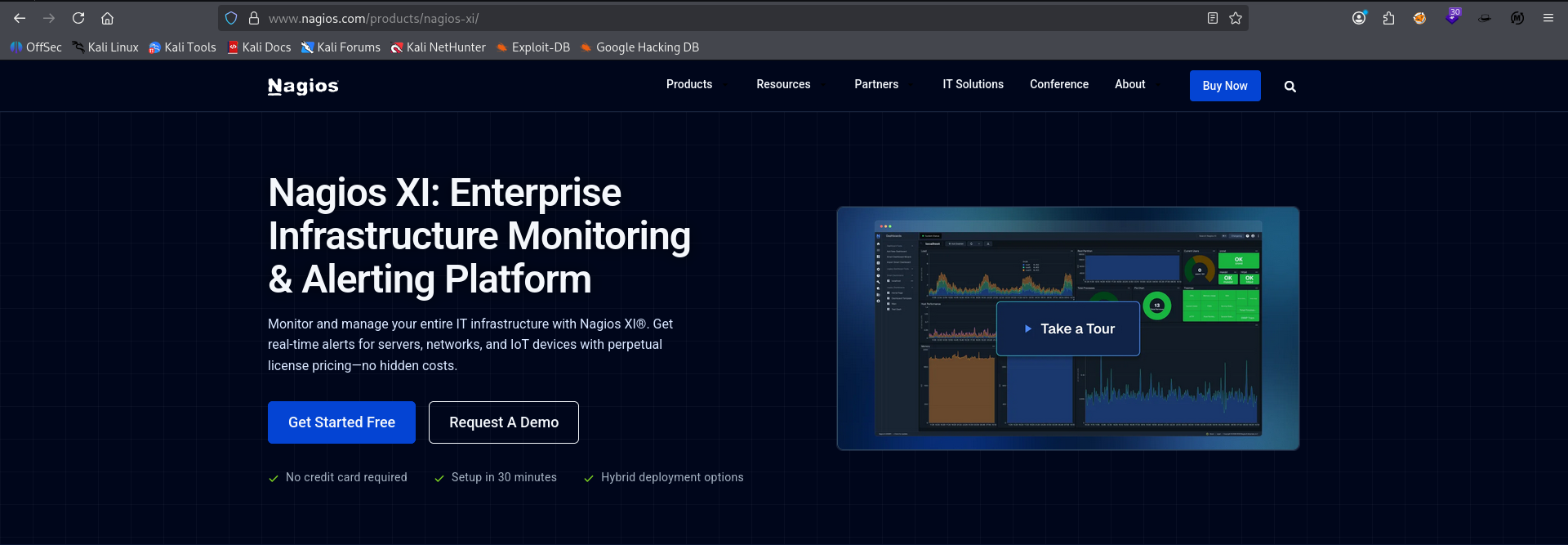Screen dimensions: 1568x545
Task: Open the Firefox hamburger application menu
Action: pos(1548,18)
